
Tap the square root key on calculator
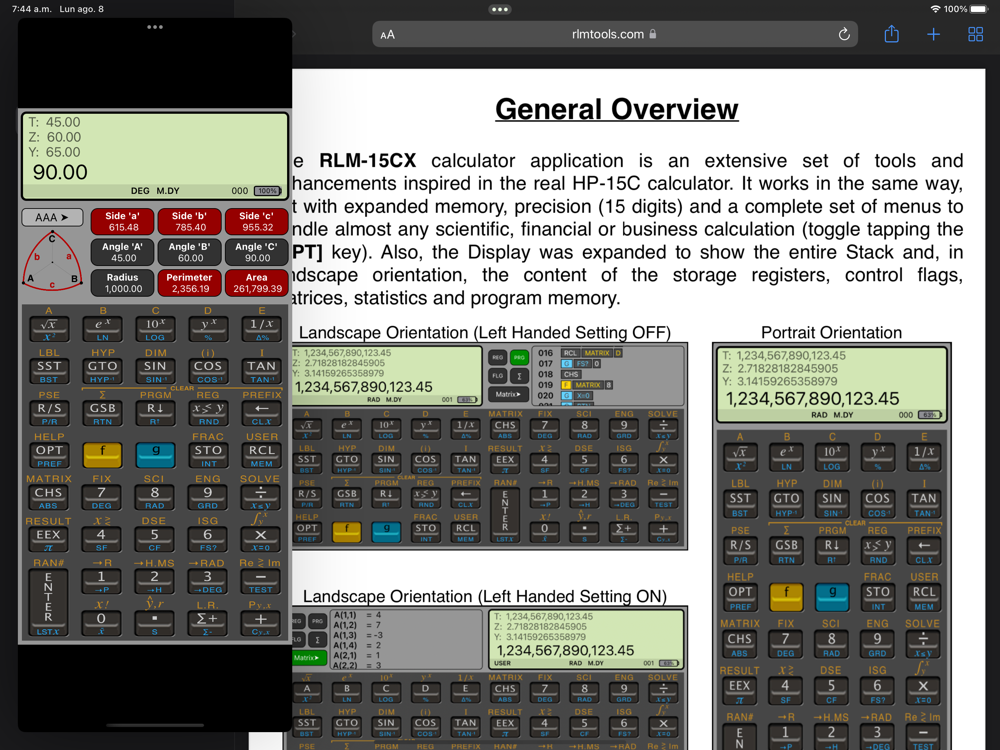[48, 328]
